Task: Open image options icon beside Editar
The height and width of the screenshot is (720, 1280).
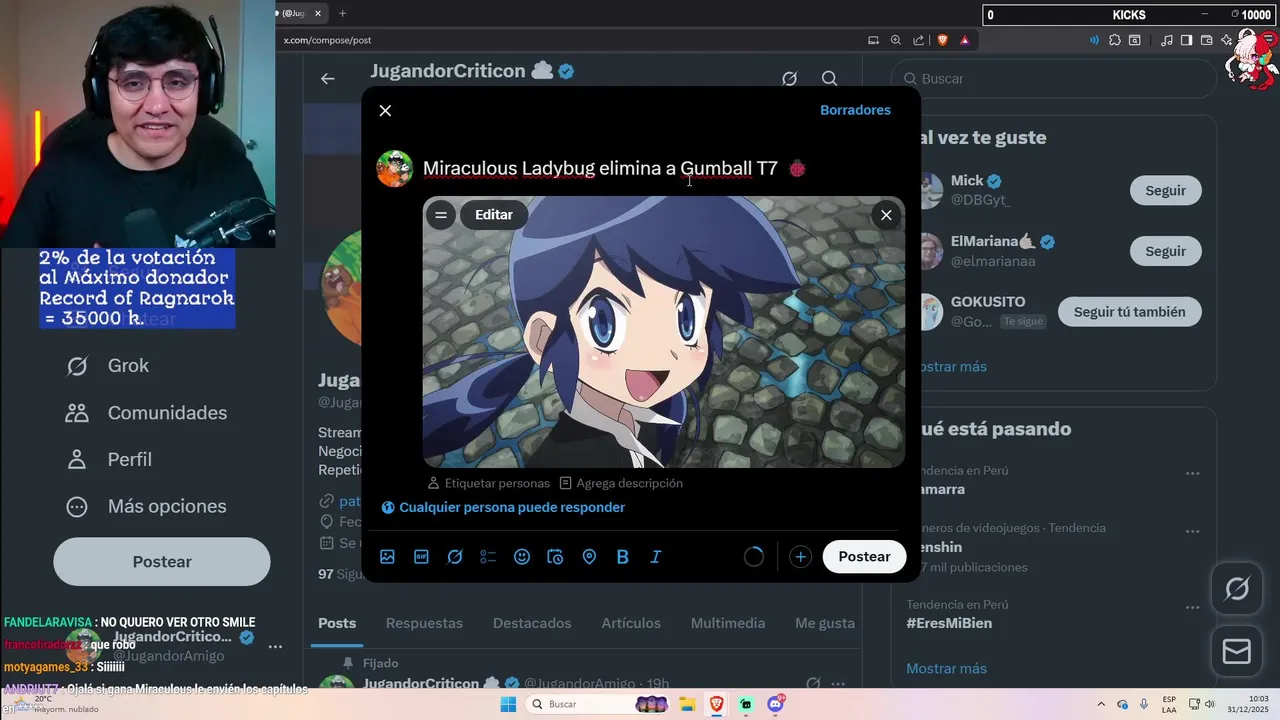Action: [x=440, y=215]
